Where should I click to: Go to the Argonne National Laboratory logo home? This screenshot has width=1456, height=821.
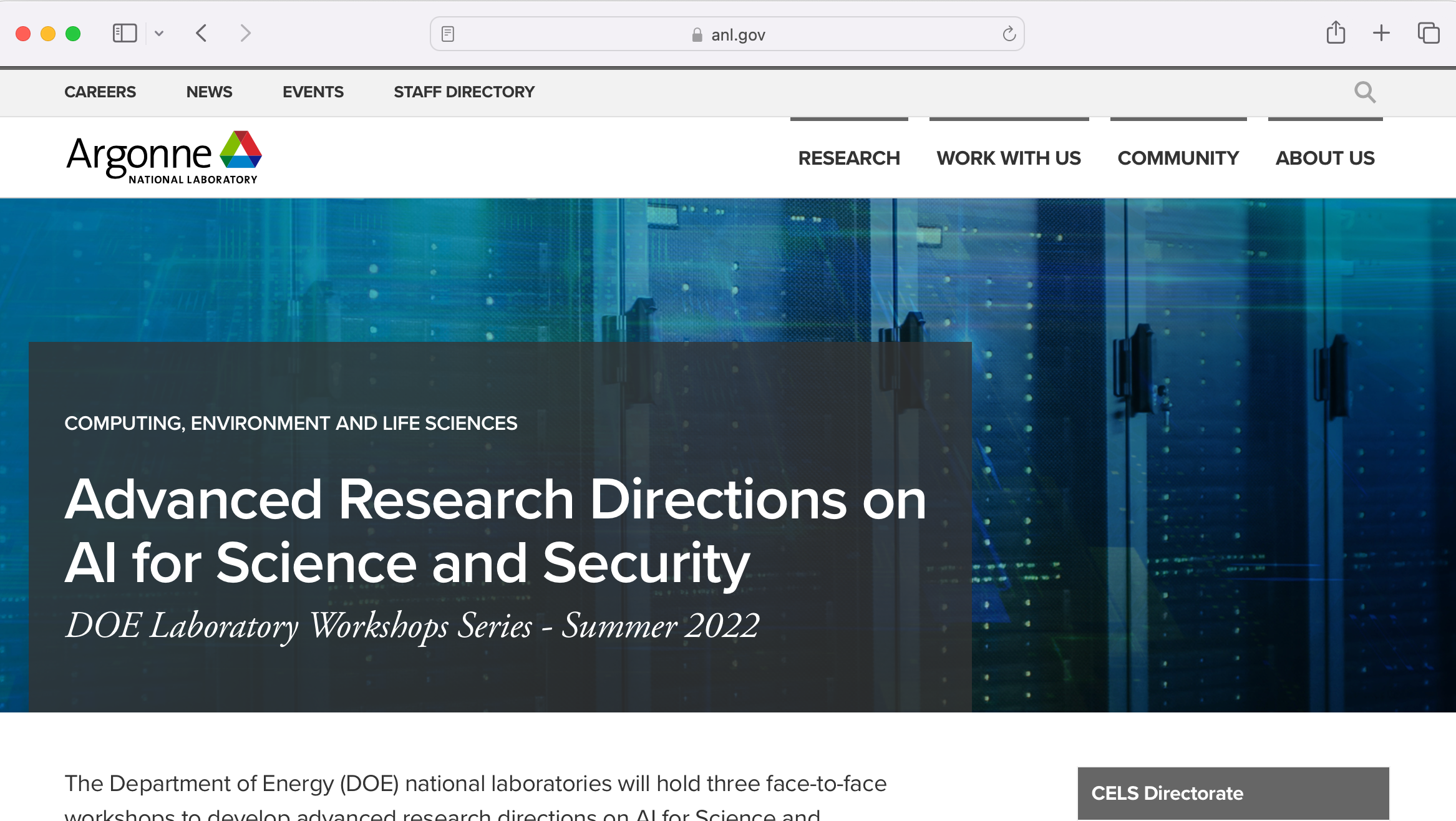[x=164, y=157]
